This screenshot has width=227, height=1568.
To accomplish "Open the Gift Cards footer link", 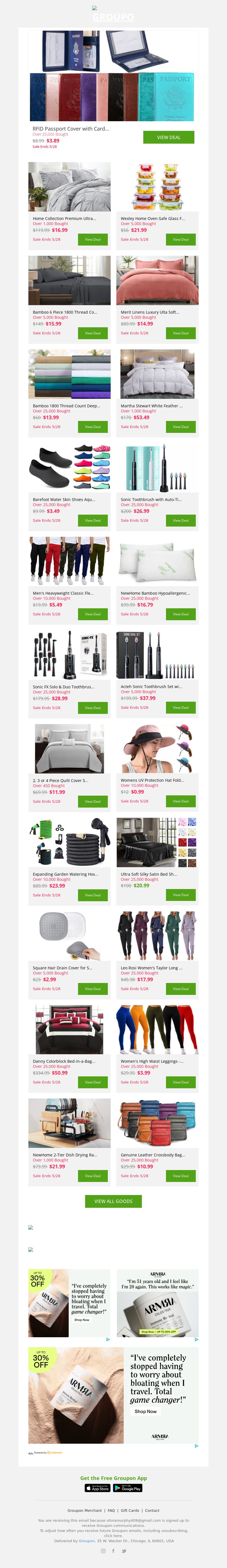I will pyautogui.click(x=130, y=1510).
